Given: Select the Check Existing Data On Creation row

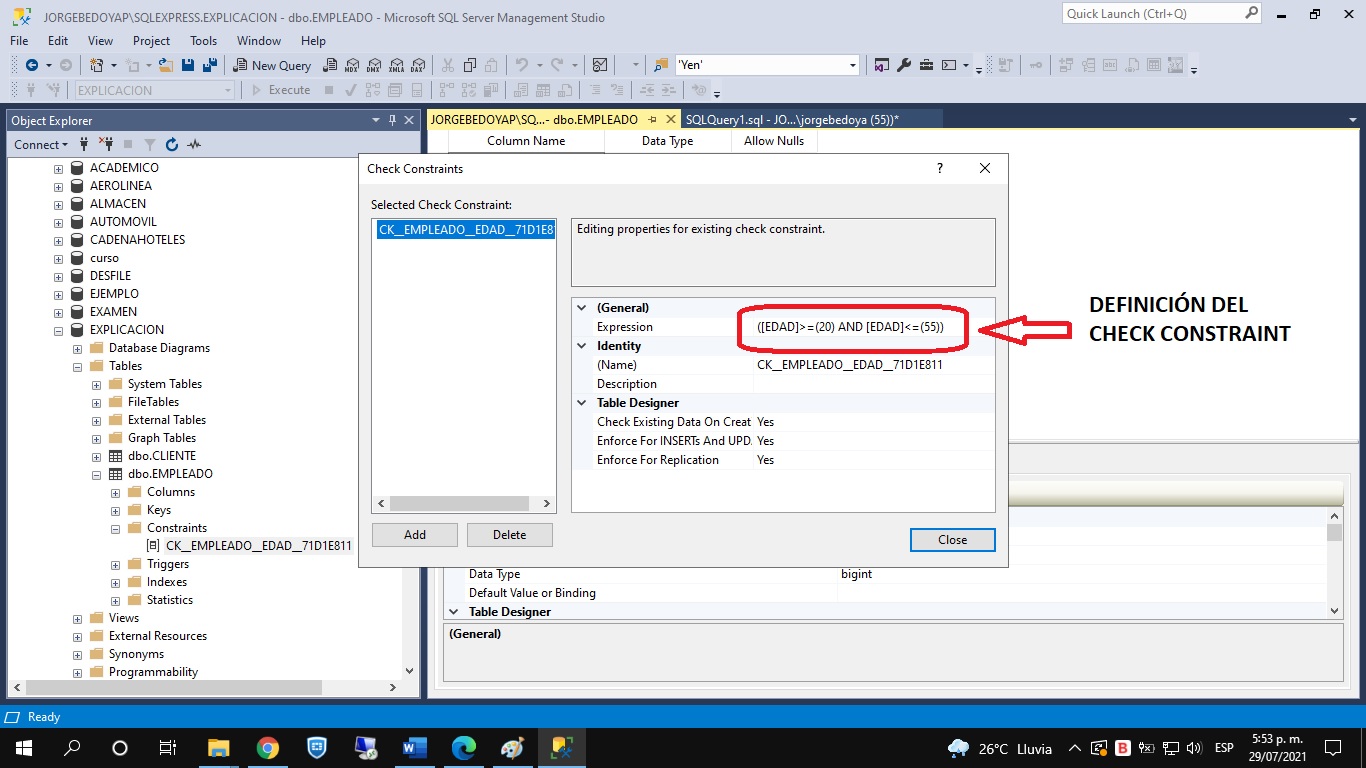Looking at the screenshot, I should pos(783,422).
